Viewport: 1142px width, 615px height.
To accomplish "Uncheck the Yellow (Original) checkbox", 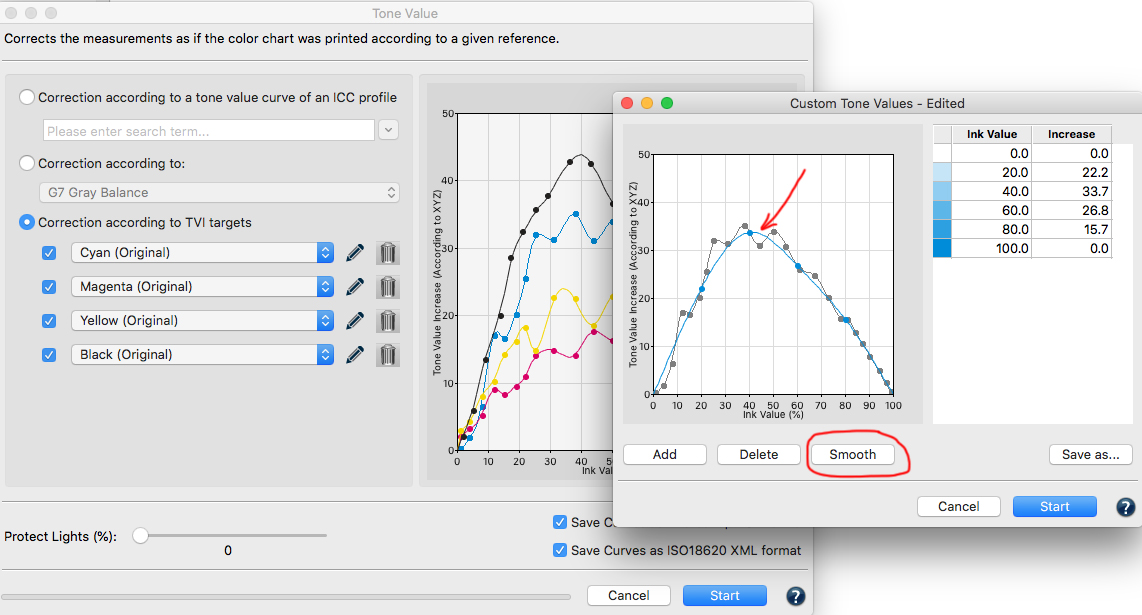I will 49,321.
